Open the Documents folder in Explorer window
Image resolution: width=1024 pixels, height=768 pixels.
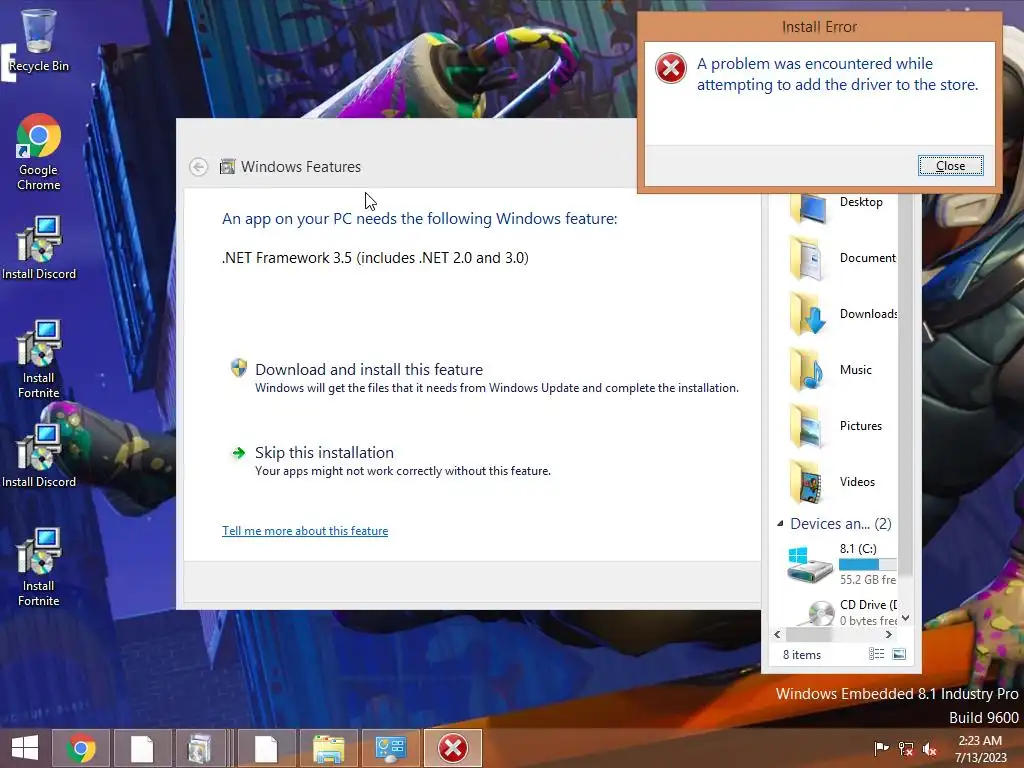(x=841, y=259)
